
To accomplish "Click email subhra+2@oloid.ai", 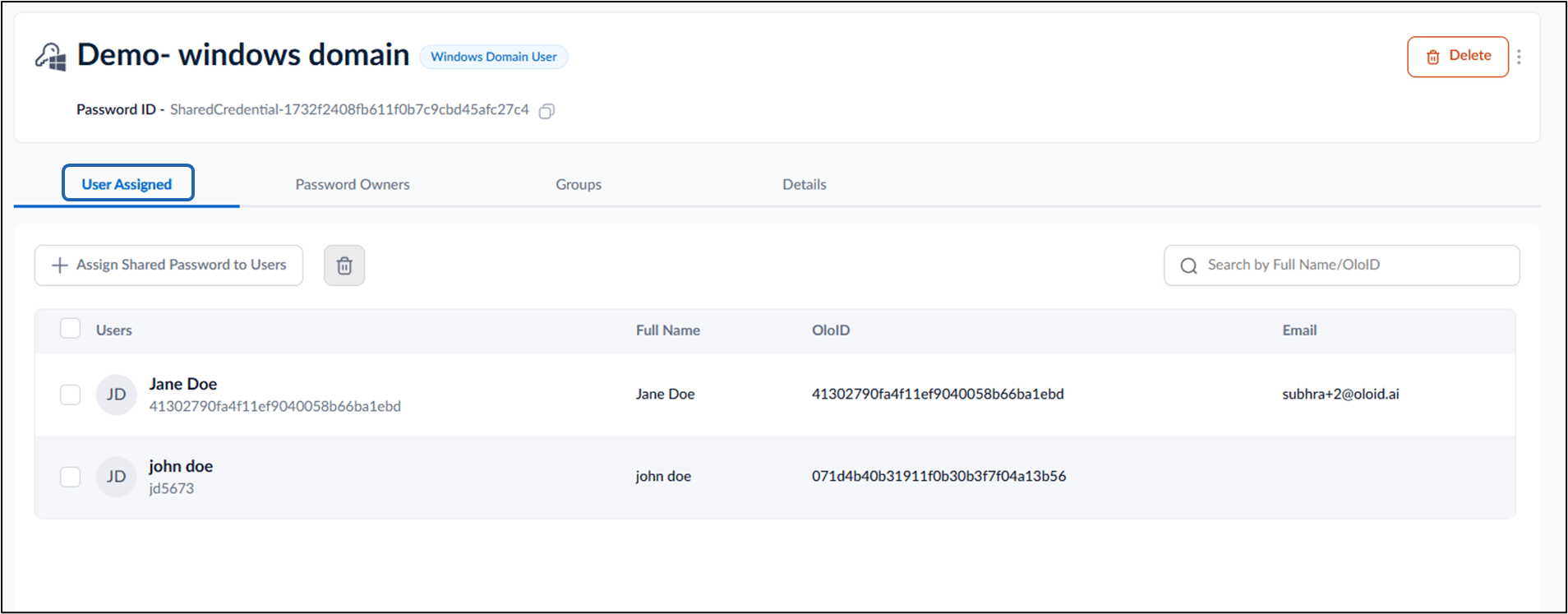I will pyautogui.click(x=1340, y=395).
